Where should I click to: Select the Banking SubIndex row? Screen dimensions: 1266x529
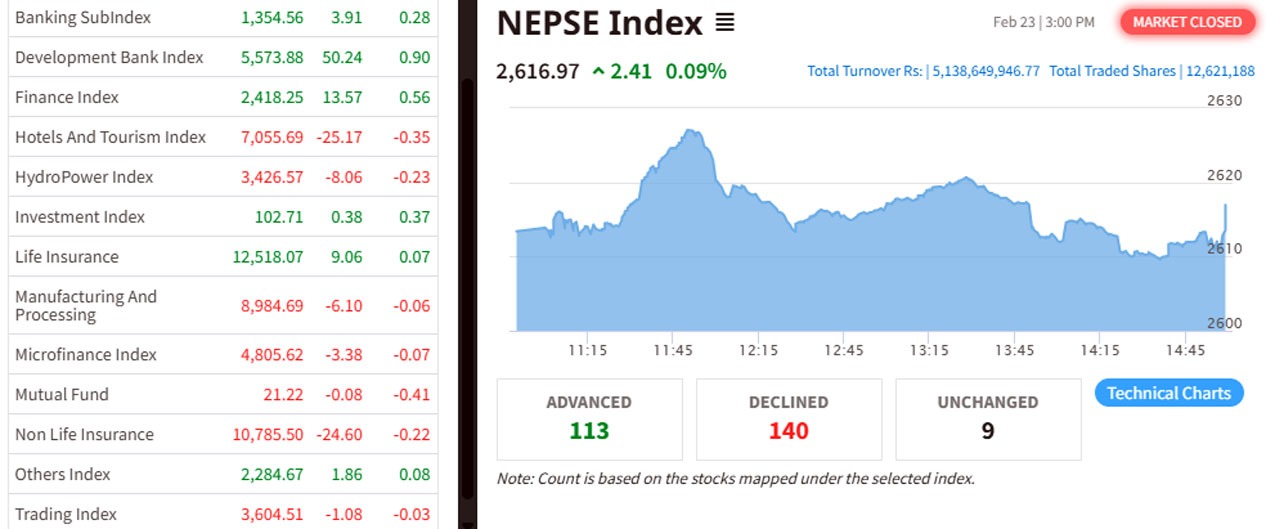click(83, 18)
